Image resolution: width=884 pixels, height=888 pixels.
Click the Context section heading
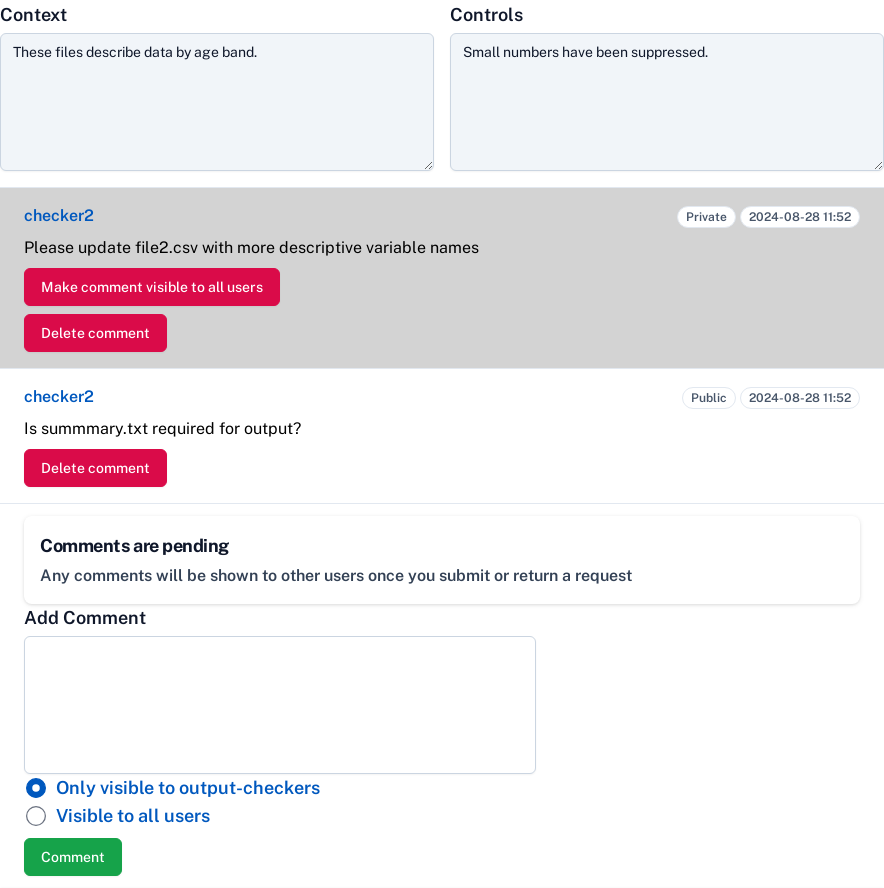[x=34, y=14]
